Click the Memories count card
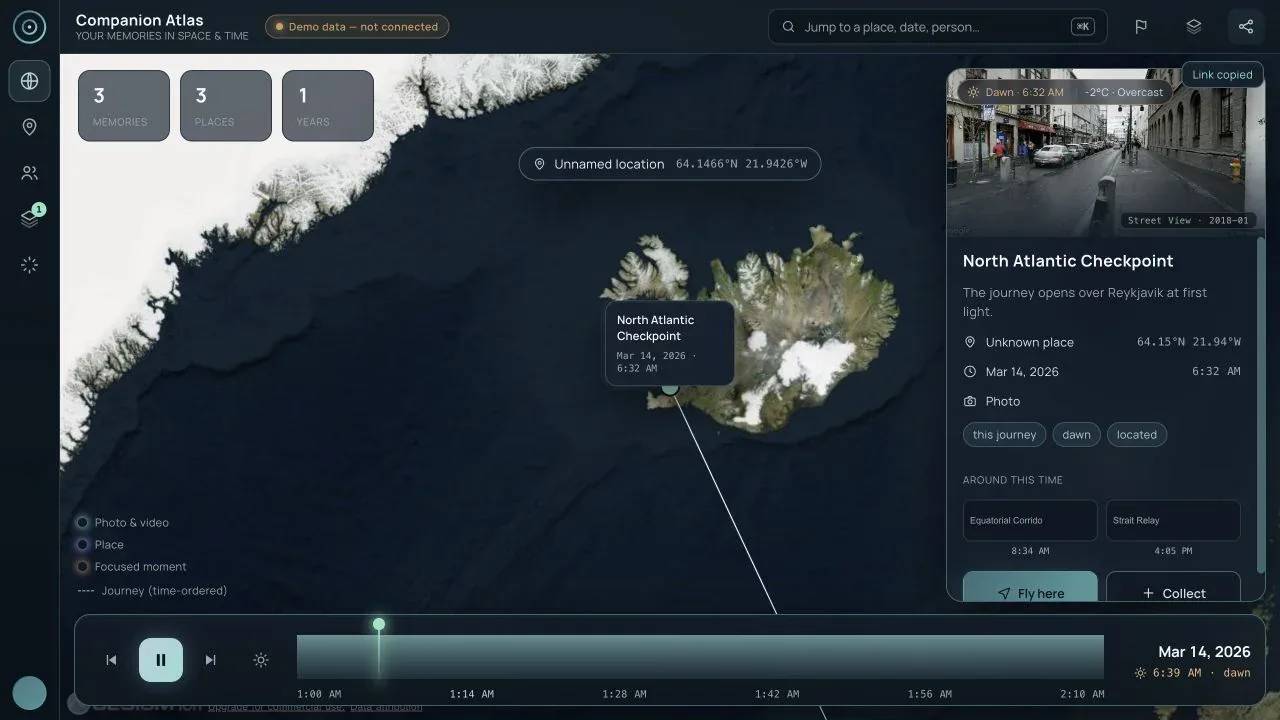Image resolution: width=1280 pixels, height=720 pixels. click(124, 106)
